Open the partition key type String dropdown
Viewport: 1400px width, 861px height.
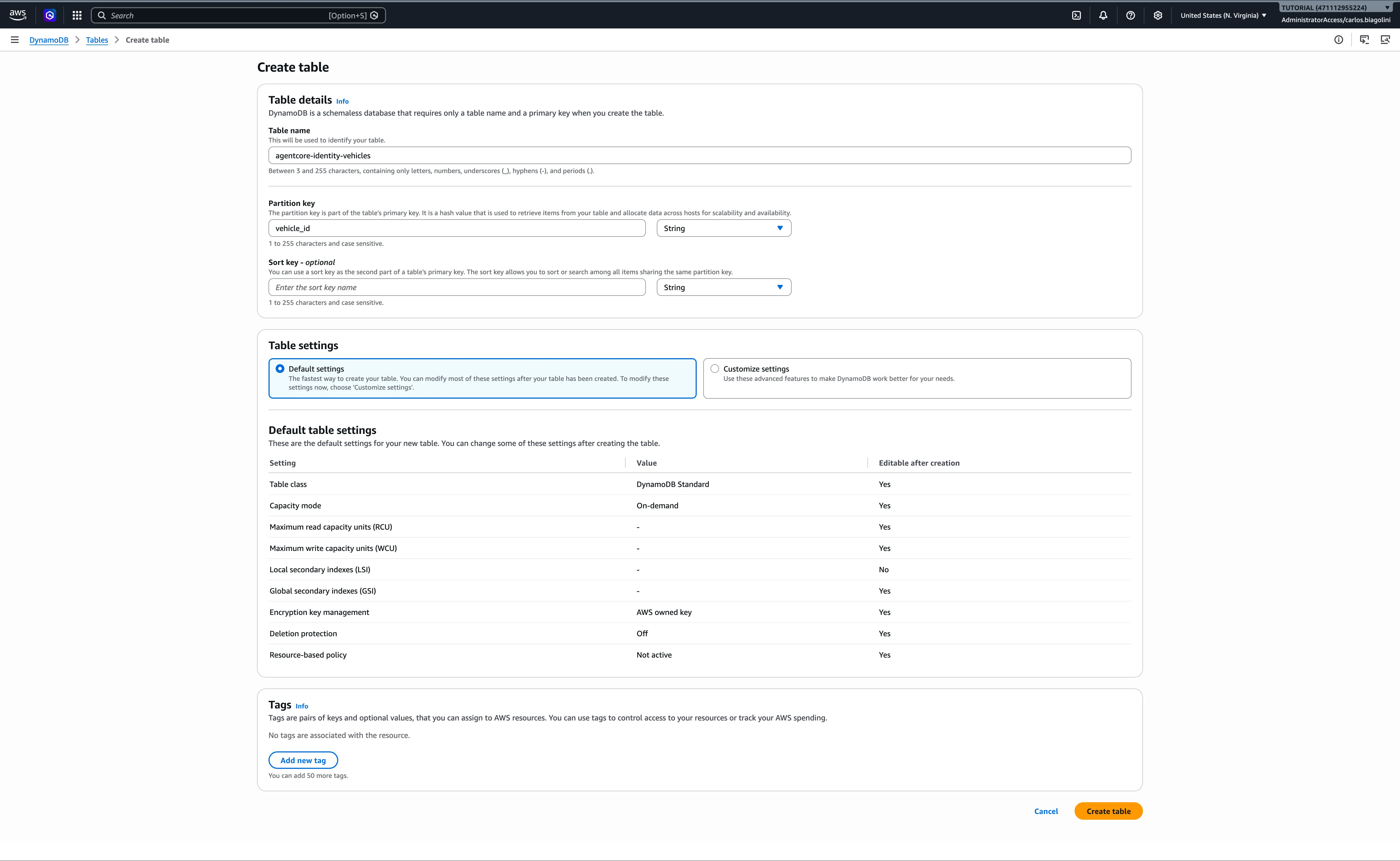[724, 228]
